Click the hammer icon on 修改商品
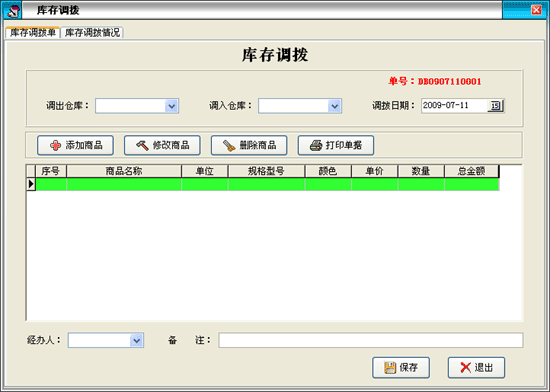Viewport: 550px width, 392px height. (142, 145)
